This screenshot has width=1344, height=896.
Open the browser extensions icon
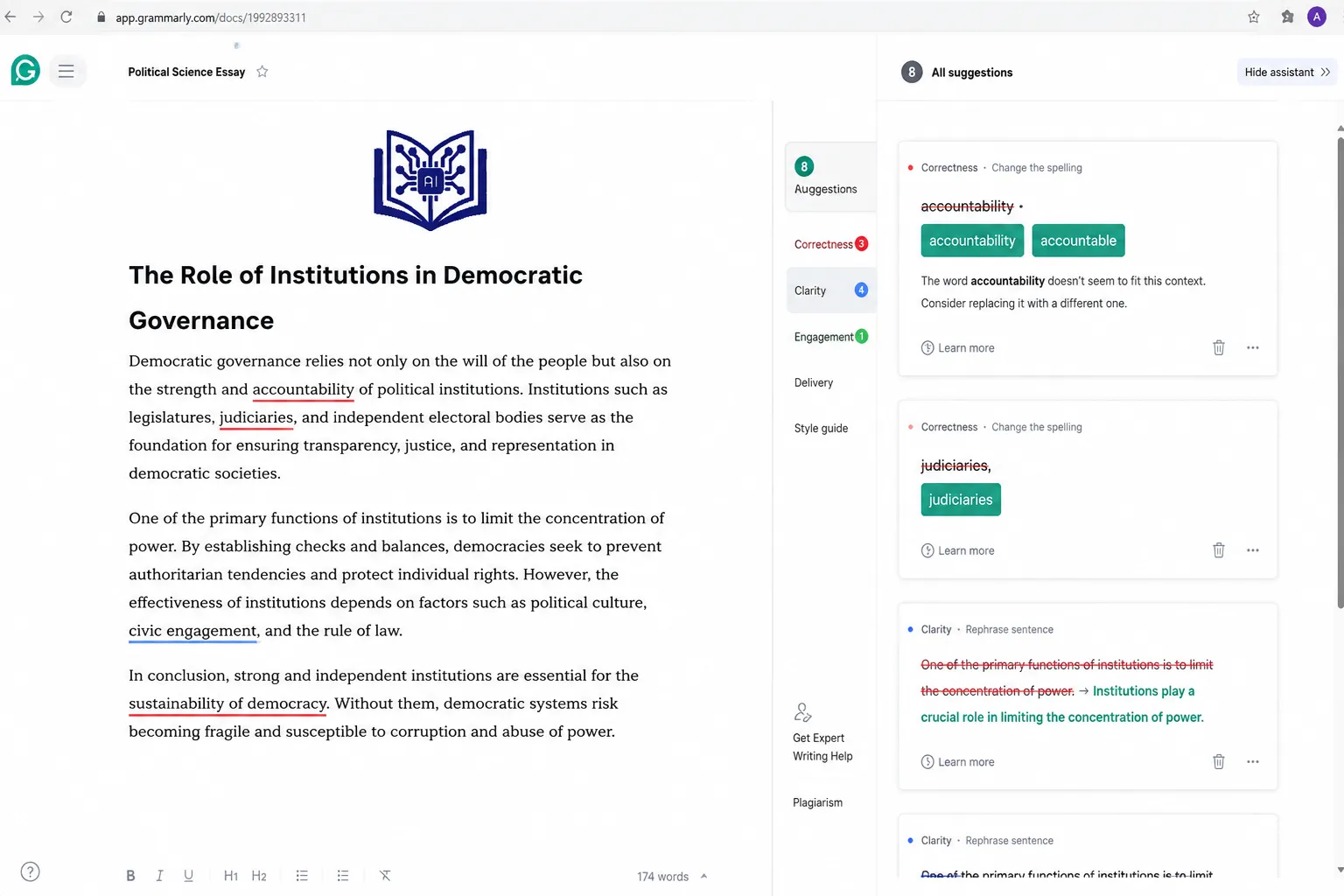(x=1287, y=17)
